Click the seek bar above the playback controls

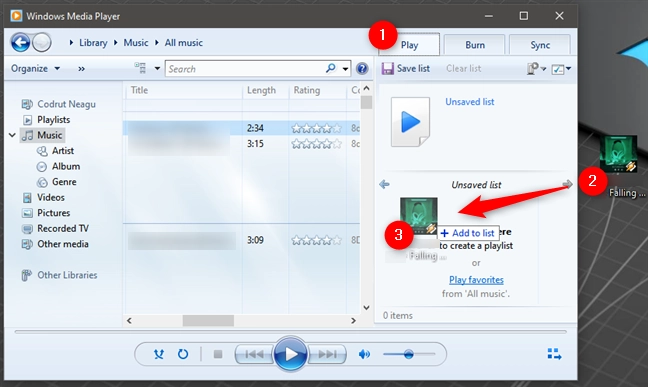tap(291, 332)
